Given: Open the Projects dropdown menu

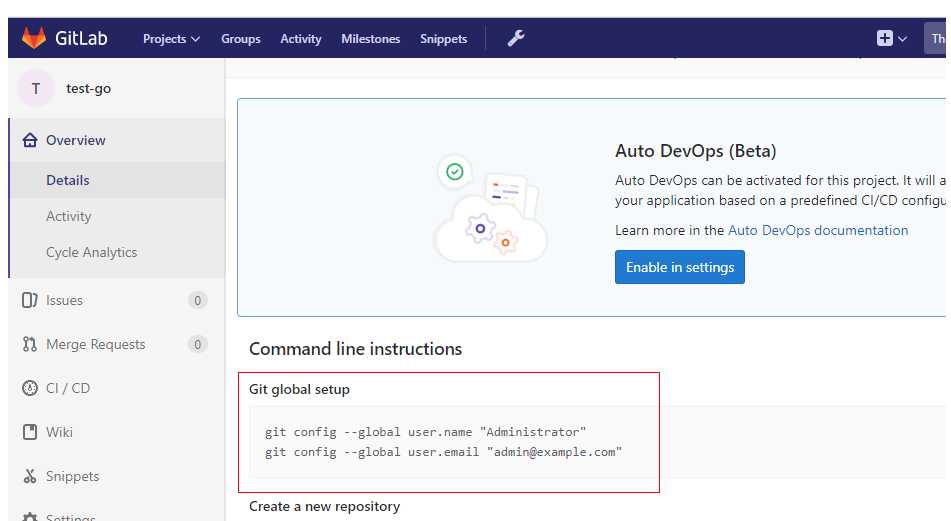Looking at the screenshot, I should click(x=171, y=39).
